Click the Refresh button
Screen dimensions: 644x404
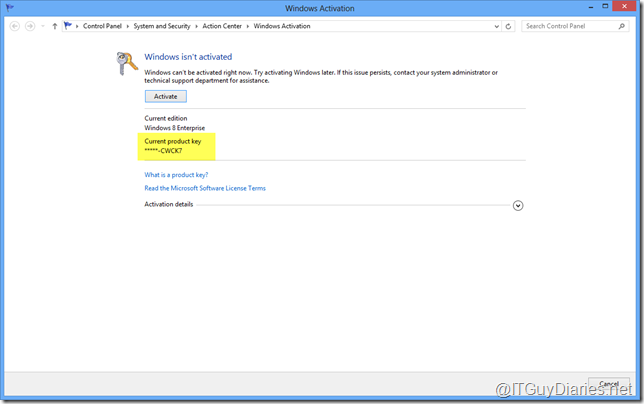click(x=508, y=26)
